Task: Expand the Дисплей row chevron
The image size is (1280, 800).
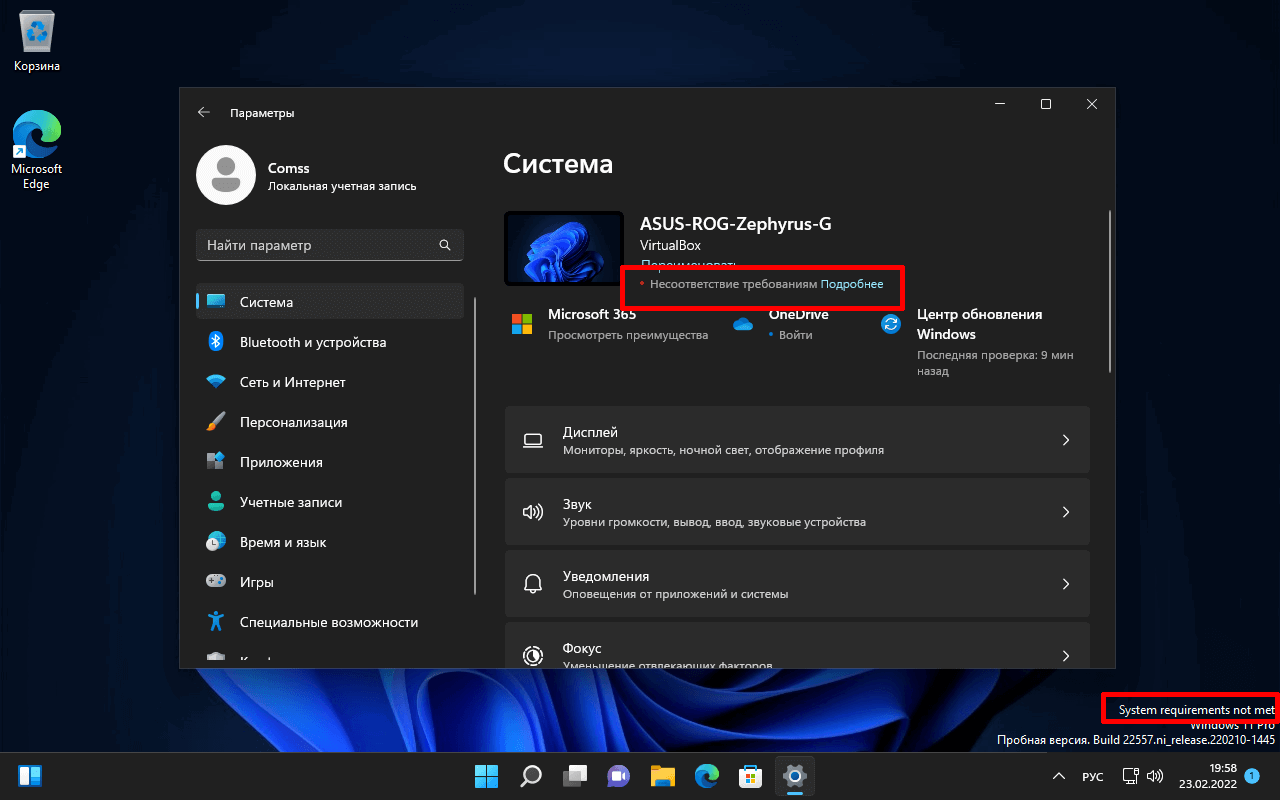Action: point(1066,440)
